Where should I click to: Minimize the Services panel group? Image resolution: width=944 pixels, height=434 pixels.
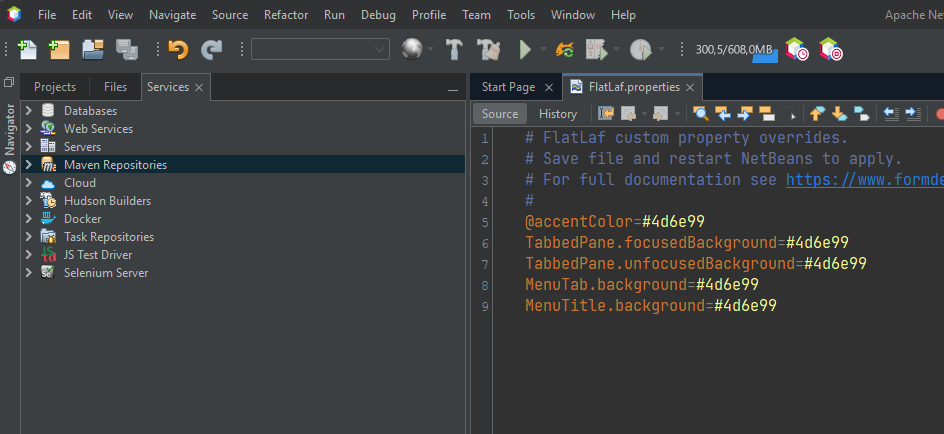point(453,89)
